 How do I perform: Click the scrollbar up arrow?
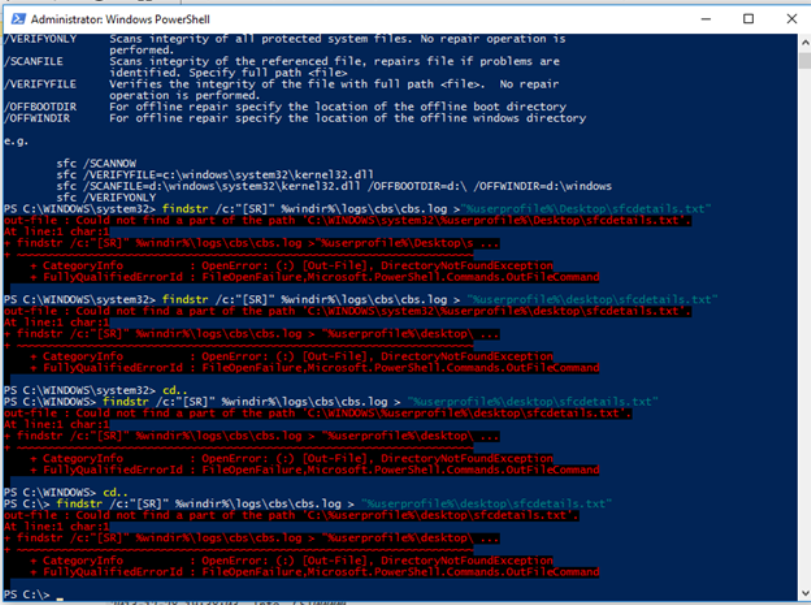[805, 42]
